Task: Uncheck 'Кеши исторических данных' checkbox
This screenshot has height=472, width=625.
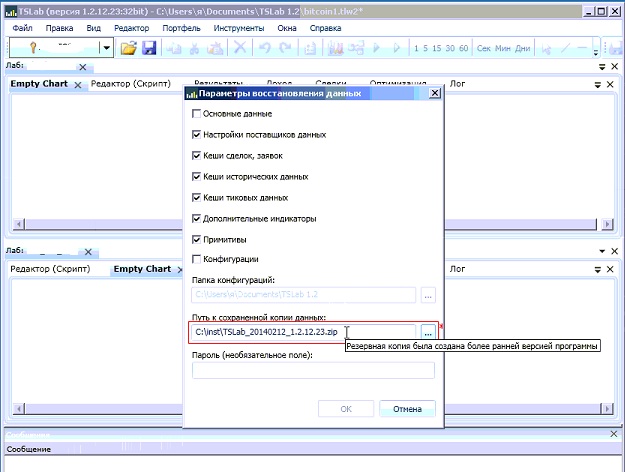Action: click(196, 176)
